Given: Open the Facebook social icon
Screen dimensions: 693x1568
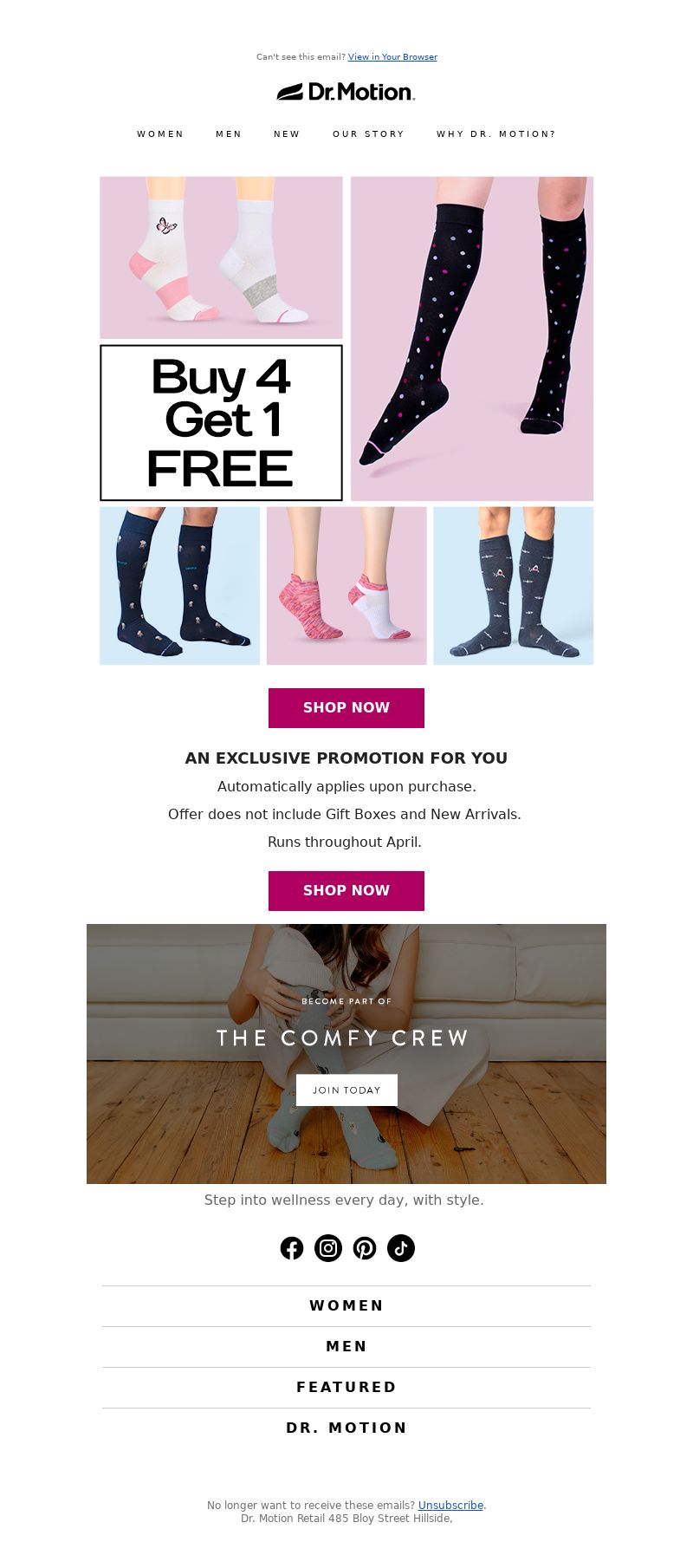Looking at the screenshot, I should coord(292,1248).
